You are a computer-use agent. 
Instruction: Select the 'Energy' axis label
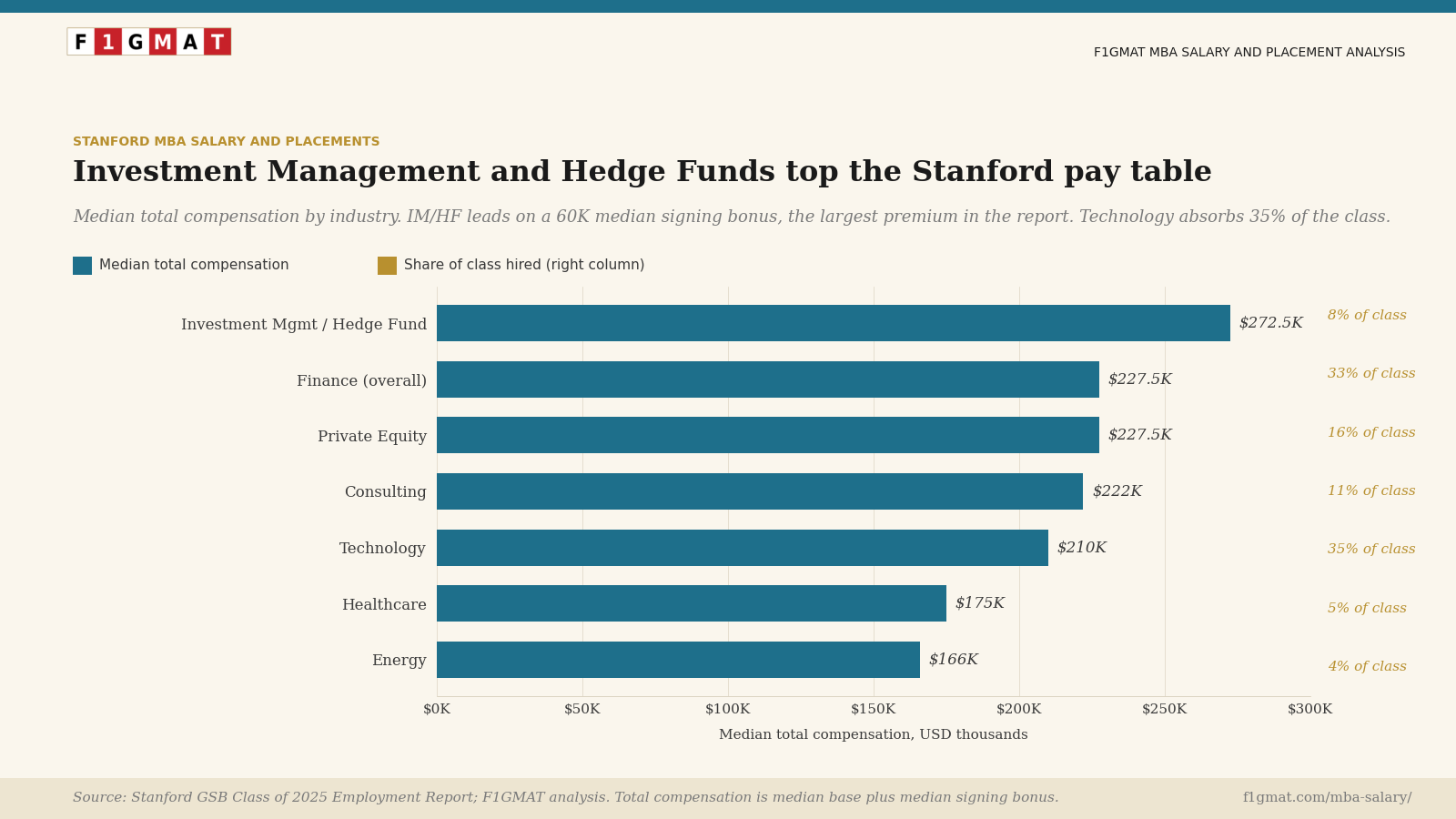[x=399, y=661]
